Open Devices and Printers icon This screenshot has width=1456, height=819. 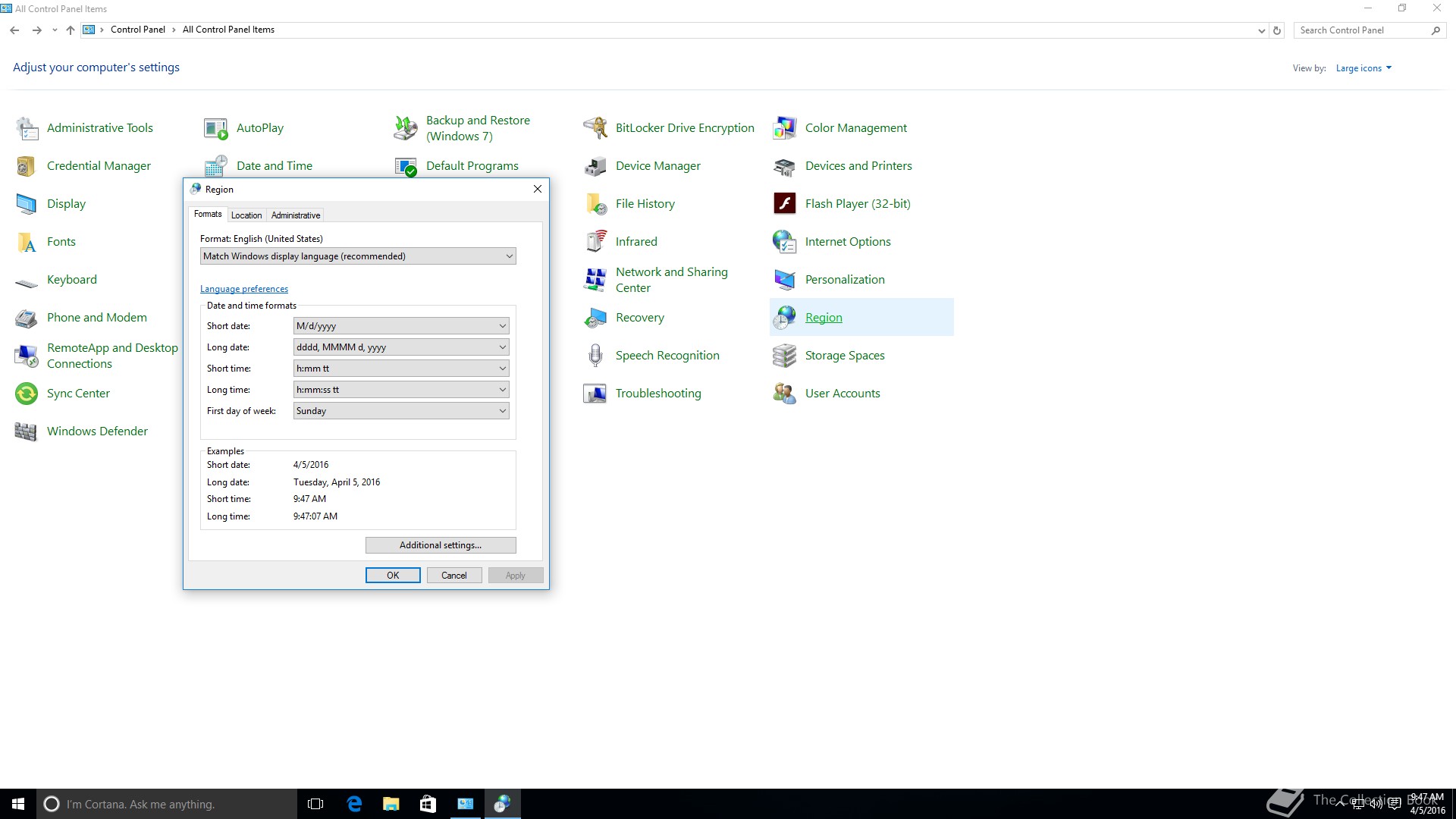(785, 166)
